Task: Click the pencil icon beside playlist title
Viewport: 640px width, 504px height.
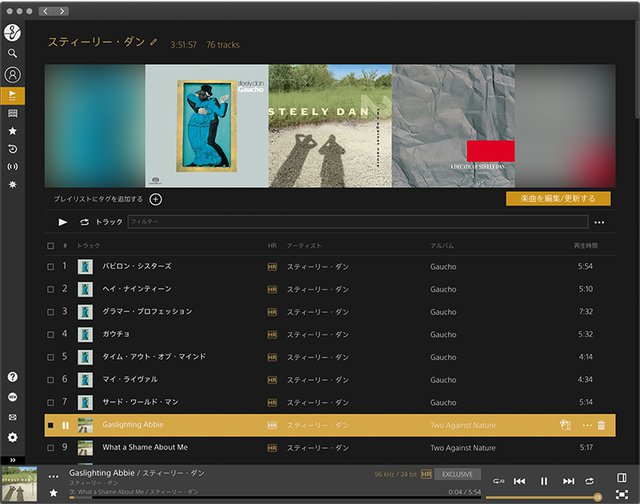Action: 153,43
